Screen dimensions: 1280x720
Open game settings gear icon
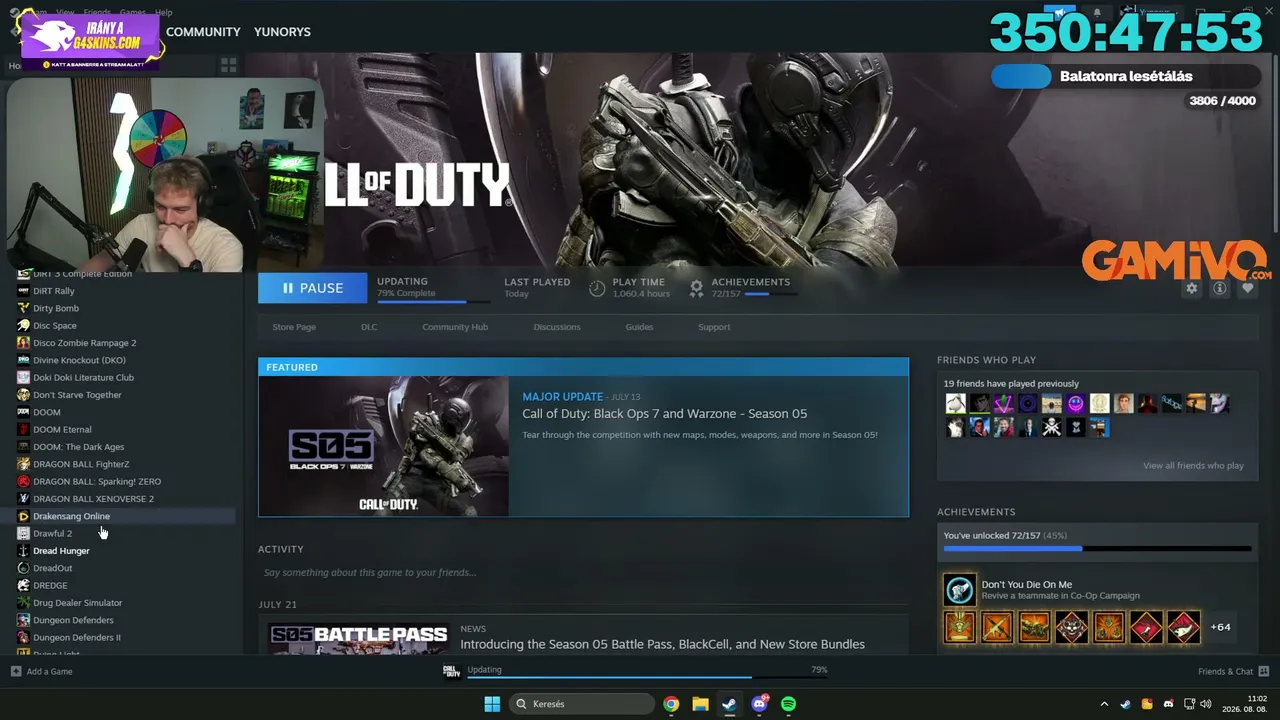pyautogui.click(x=1191, y=288)
